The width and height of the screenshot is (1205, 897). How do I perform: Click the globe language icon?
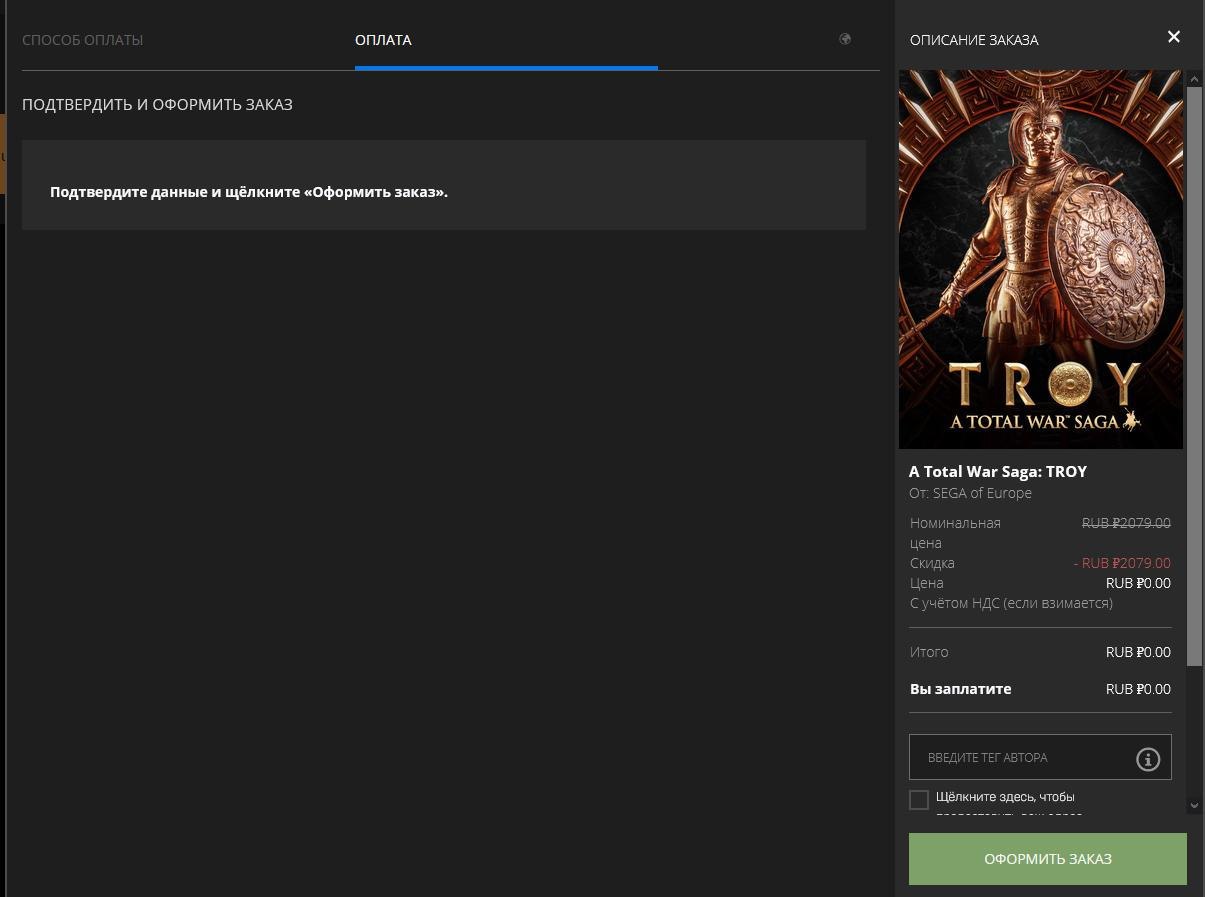[x=845, y=39]
